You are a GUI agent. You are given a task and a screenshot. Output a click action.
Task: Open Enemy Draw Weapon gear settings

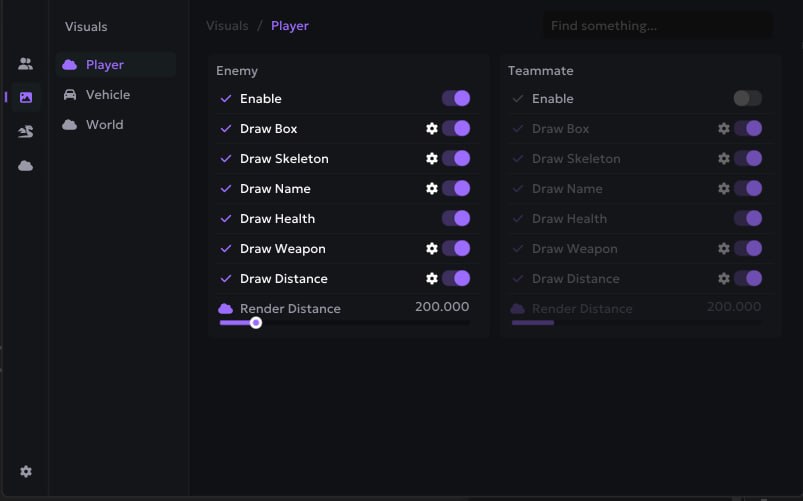pyautogui.click(x=432, y=248)
